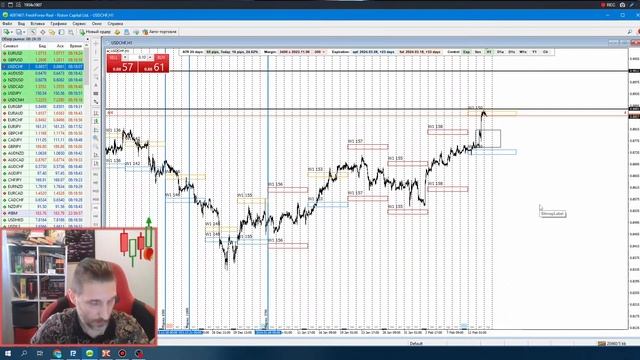Select the USDJPY row in Market Watch

[42, 93]
